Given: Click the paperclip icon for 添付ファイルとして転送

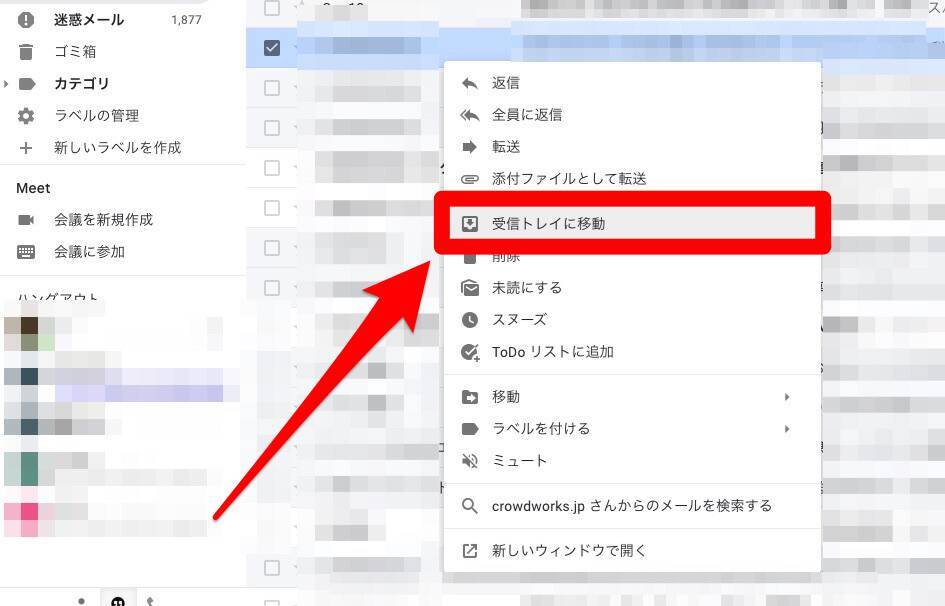Looking at the screenshot, I should point(469,179).
